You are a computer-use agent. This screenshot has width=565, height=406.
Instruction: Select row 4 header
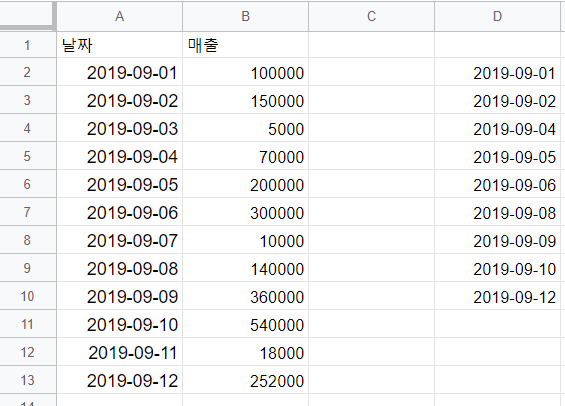click(27, 128)
